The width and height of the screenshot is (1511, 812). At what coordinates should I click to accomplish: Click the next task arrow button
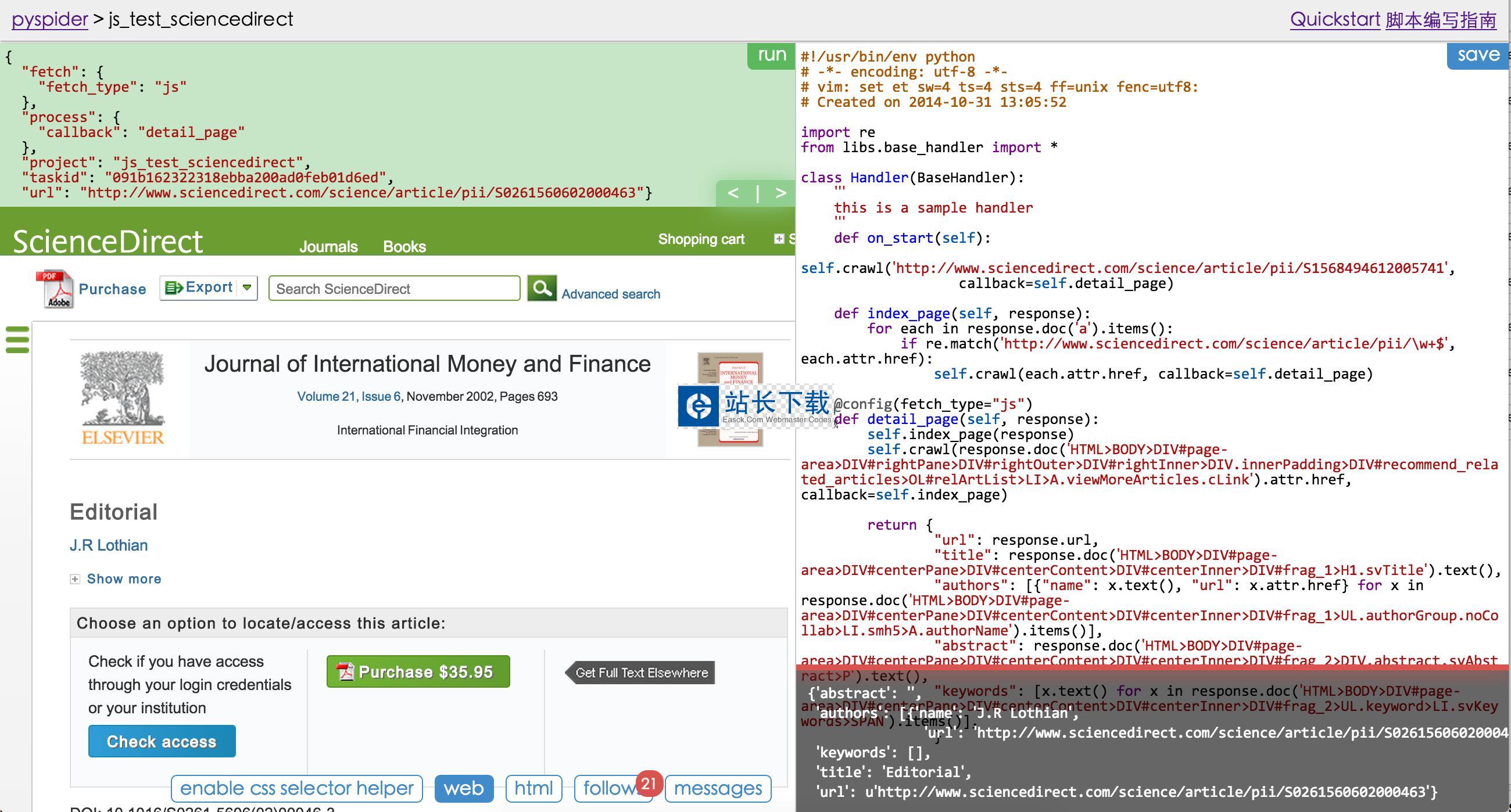point(780,193)
